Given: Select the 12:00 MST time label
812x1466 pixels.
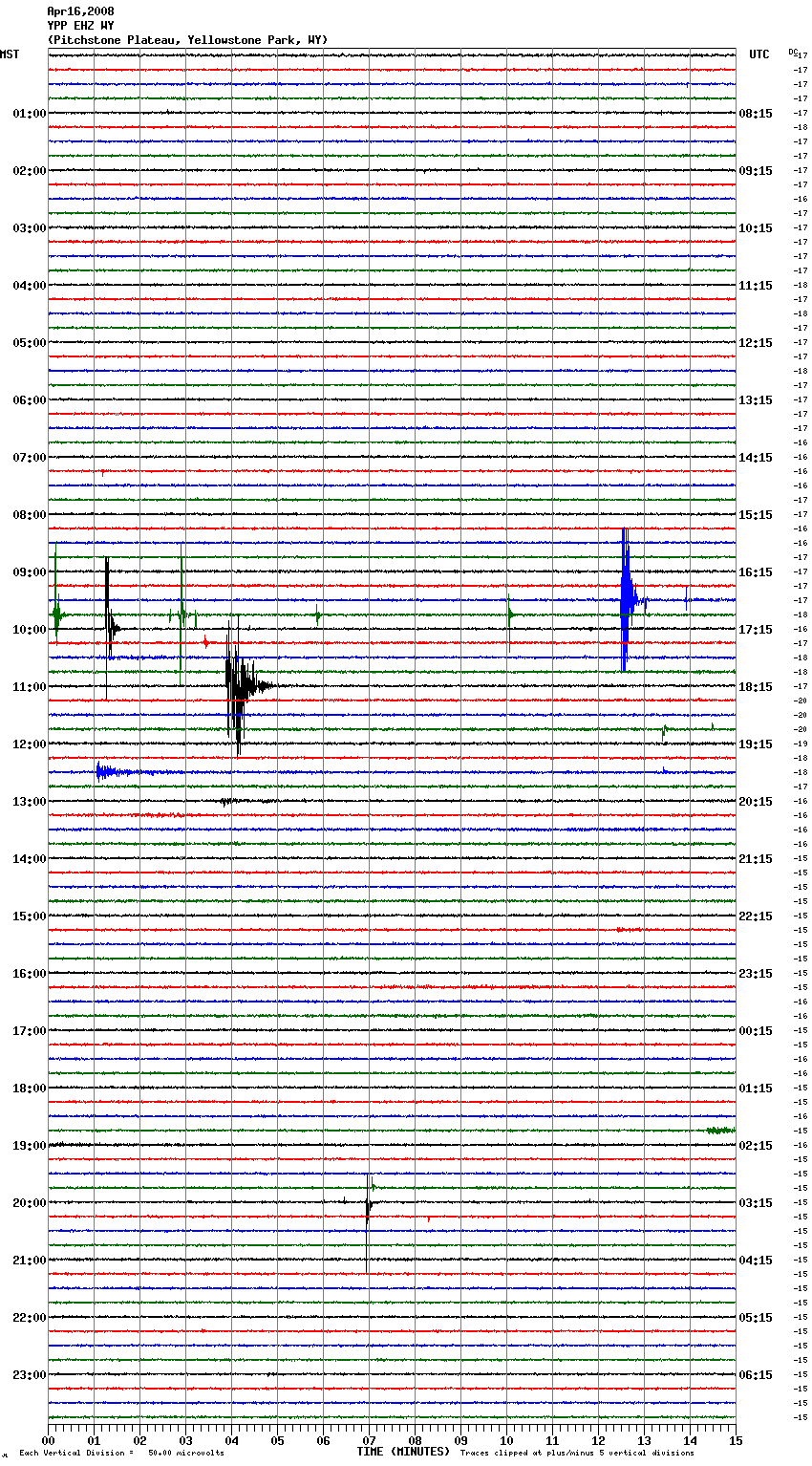Looking at the screenshot, I should 30,744.
